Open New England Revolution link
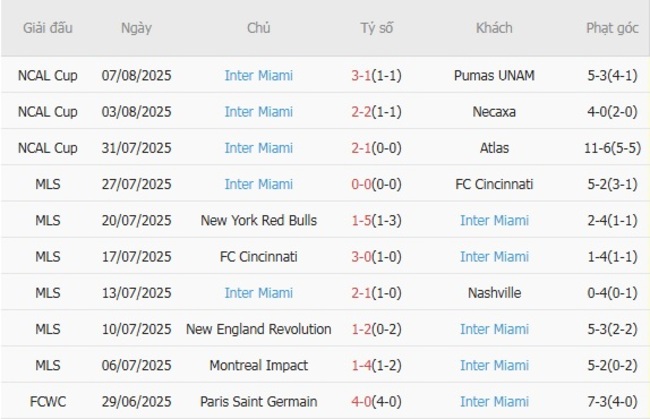 coord(259,329)
